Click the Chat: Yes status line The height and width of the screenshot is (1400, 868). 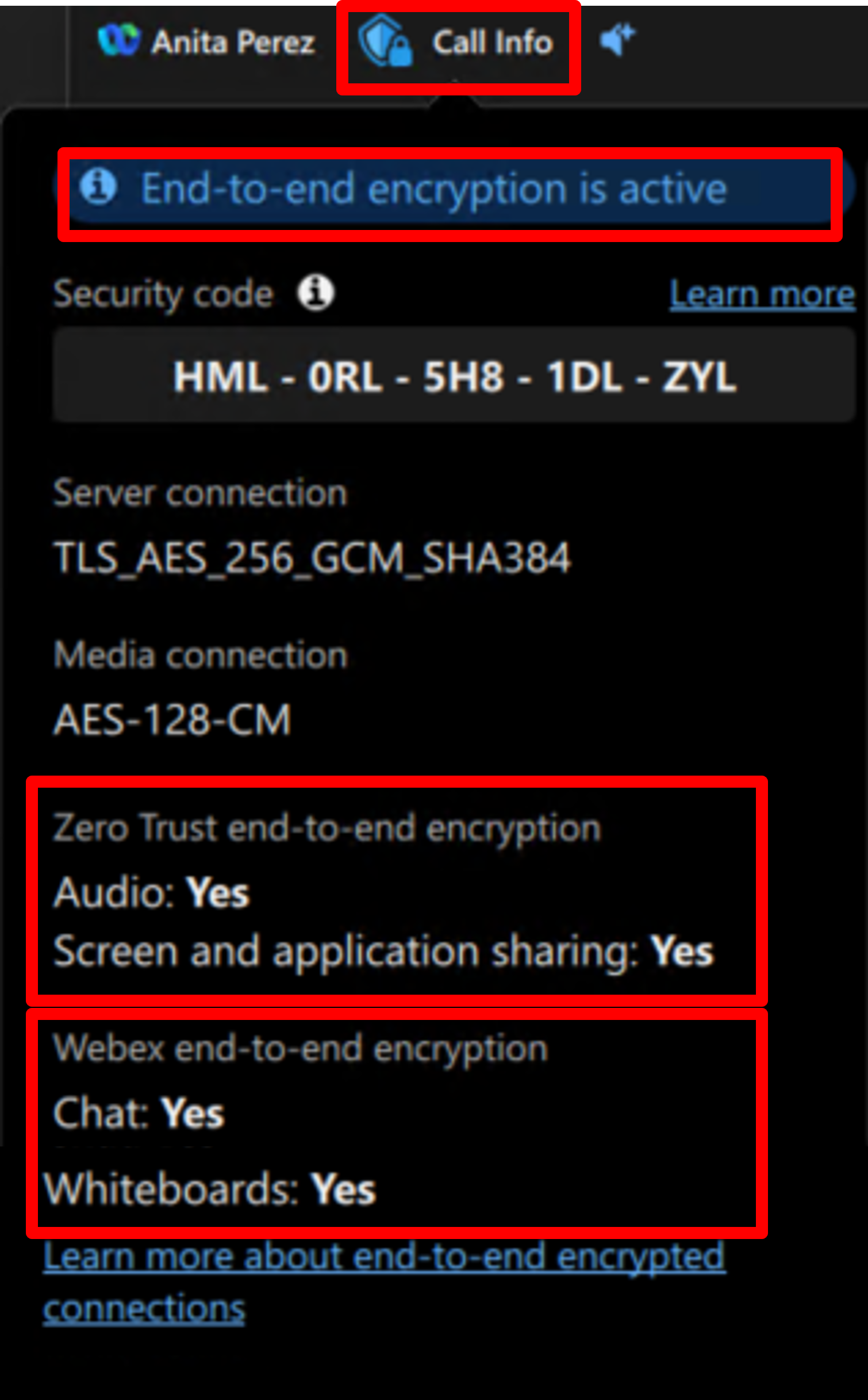pyautogui.click(x=139, y=1113)
